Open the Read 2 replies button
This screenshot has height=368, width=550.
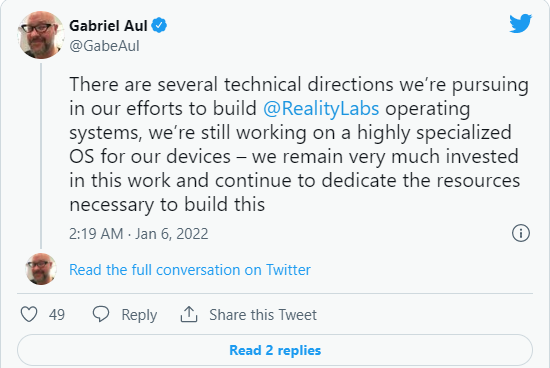[x=275, y=350]
